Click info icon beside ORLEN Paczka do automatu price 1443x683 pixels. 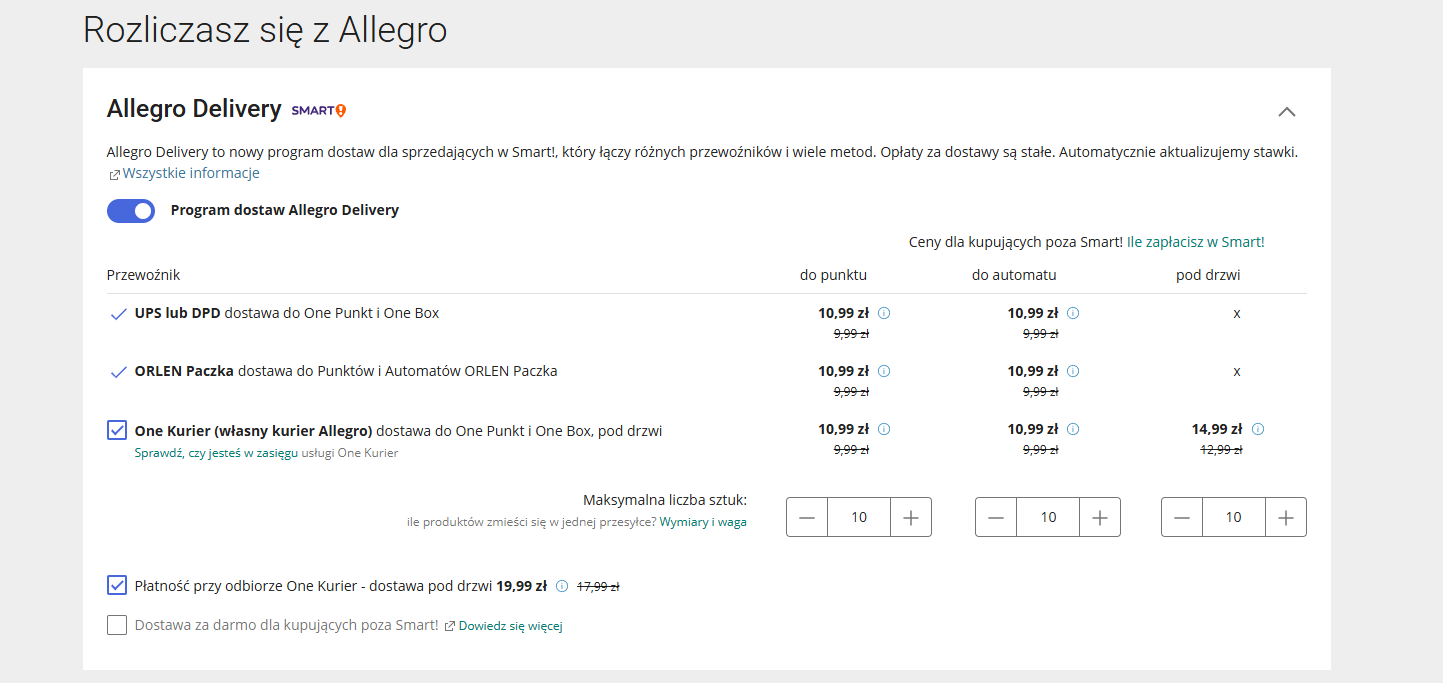[x=1072, y=371]
